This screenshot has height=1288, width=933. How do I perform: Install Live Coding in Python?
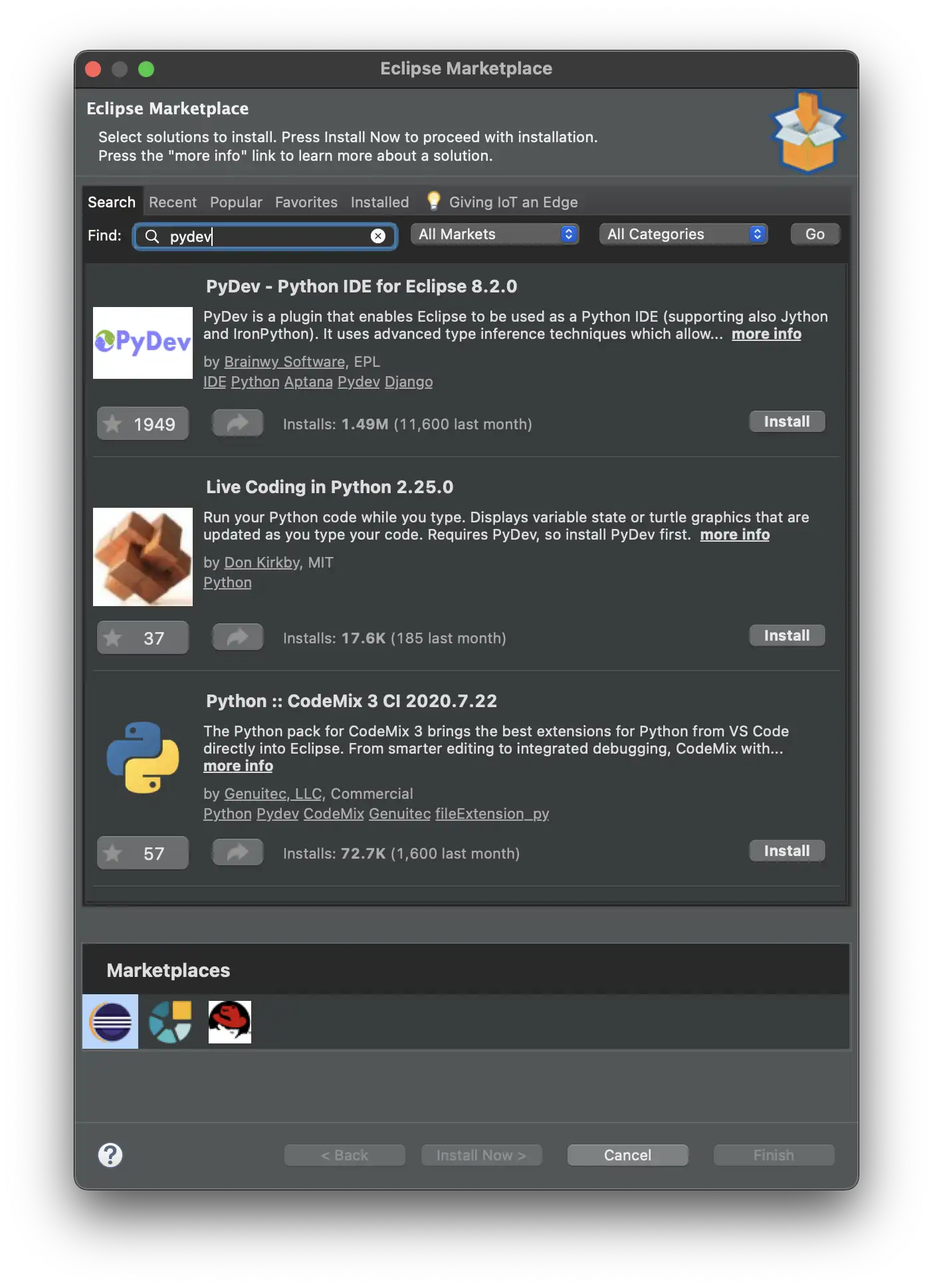[x=787, y=635]
